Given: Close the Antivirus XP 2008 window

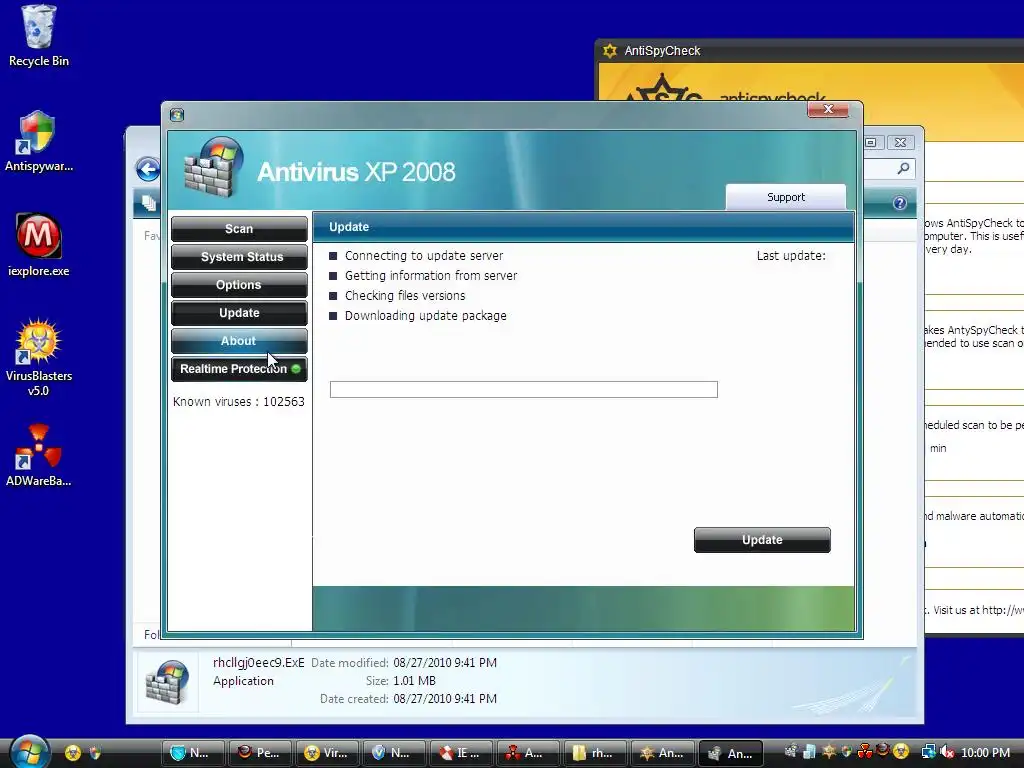Looking at the screenshot, I should point(828,109).
